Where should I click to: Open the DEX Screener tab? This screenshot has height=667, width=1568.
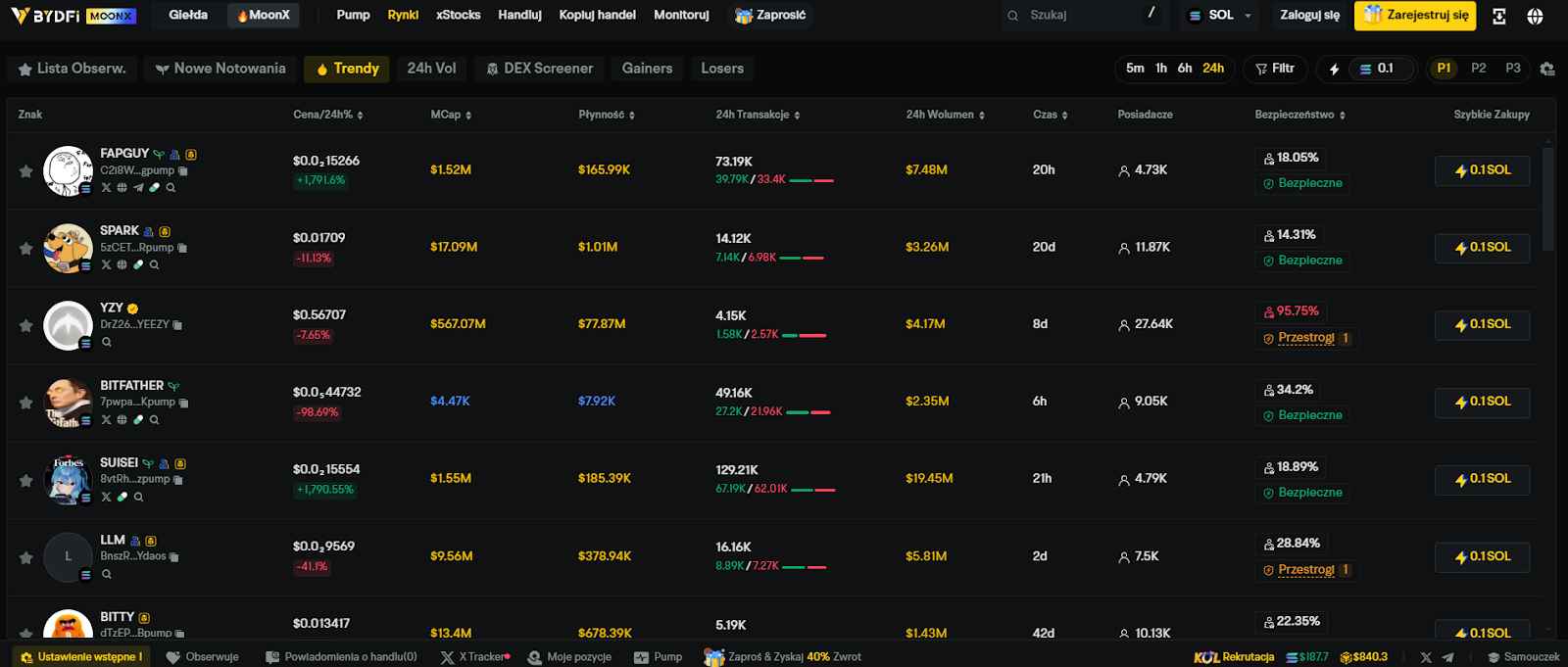click(x=540, y=69)
